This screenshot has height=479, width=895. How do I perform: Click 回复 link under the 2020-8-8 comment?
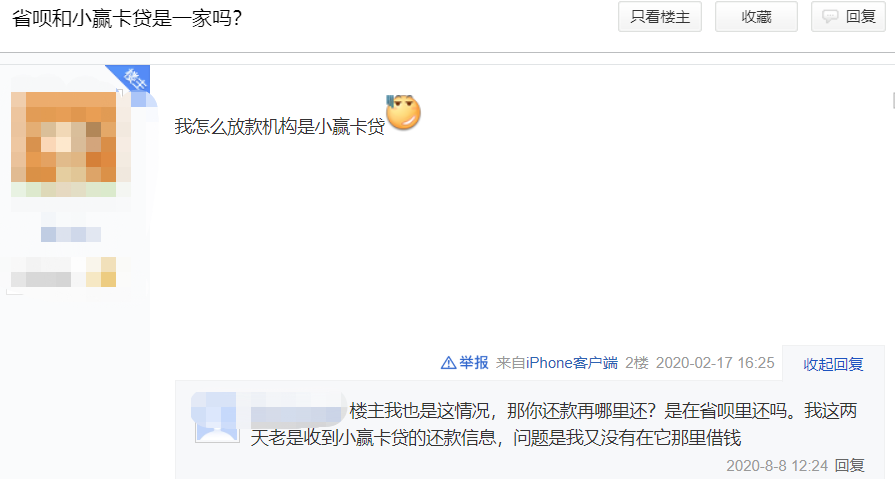click(x=849, y=466)
